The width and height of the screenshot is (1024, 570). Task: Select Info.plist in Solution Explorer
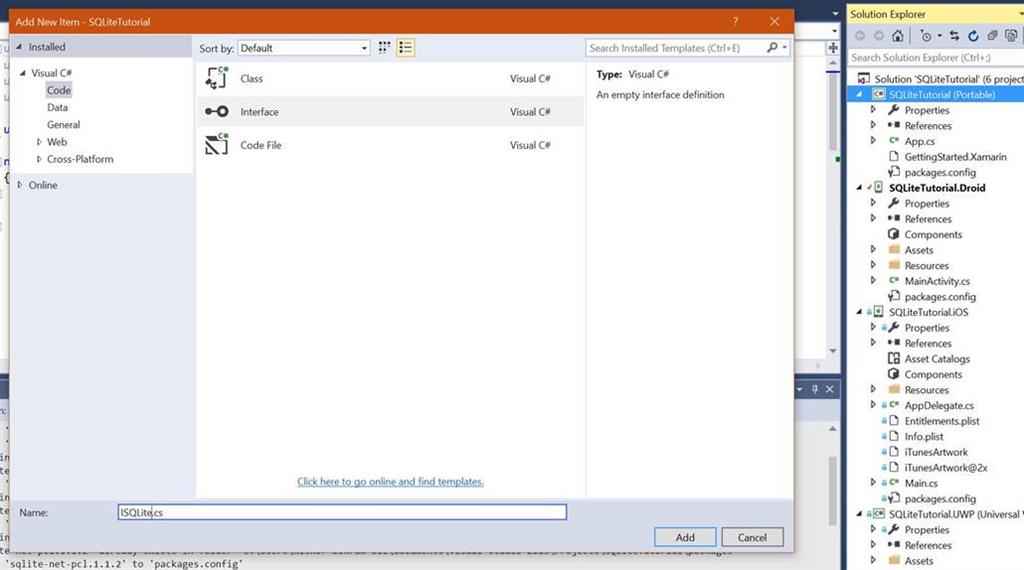pyautogui.click(x=923, y=436)
